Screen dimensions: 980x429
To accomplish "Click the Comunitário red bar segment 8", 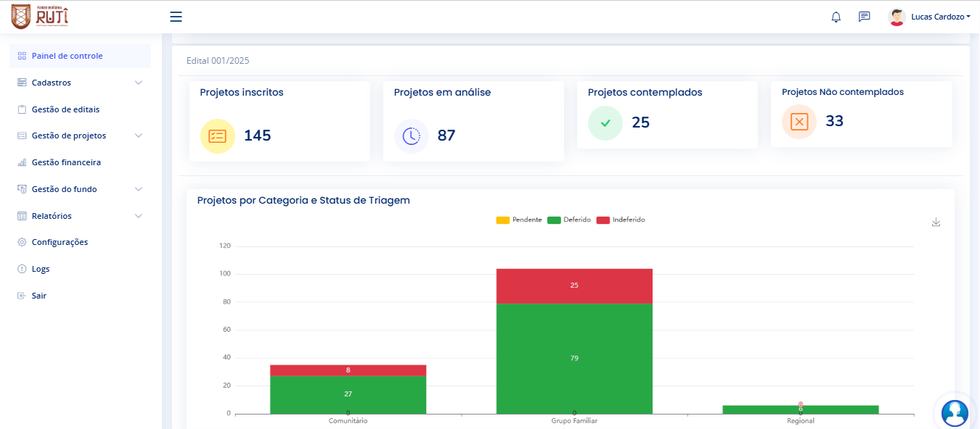I will (x=348, y=370).
